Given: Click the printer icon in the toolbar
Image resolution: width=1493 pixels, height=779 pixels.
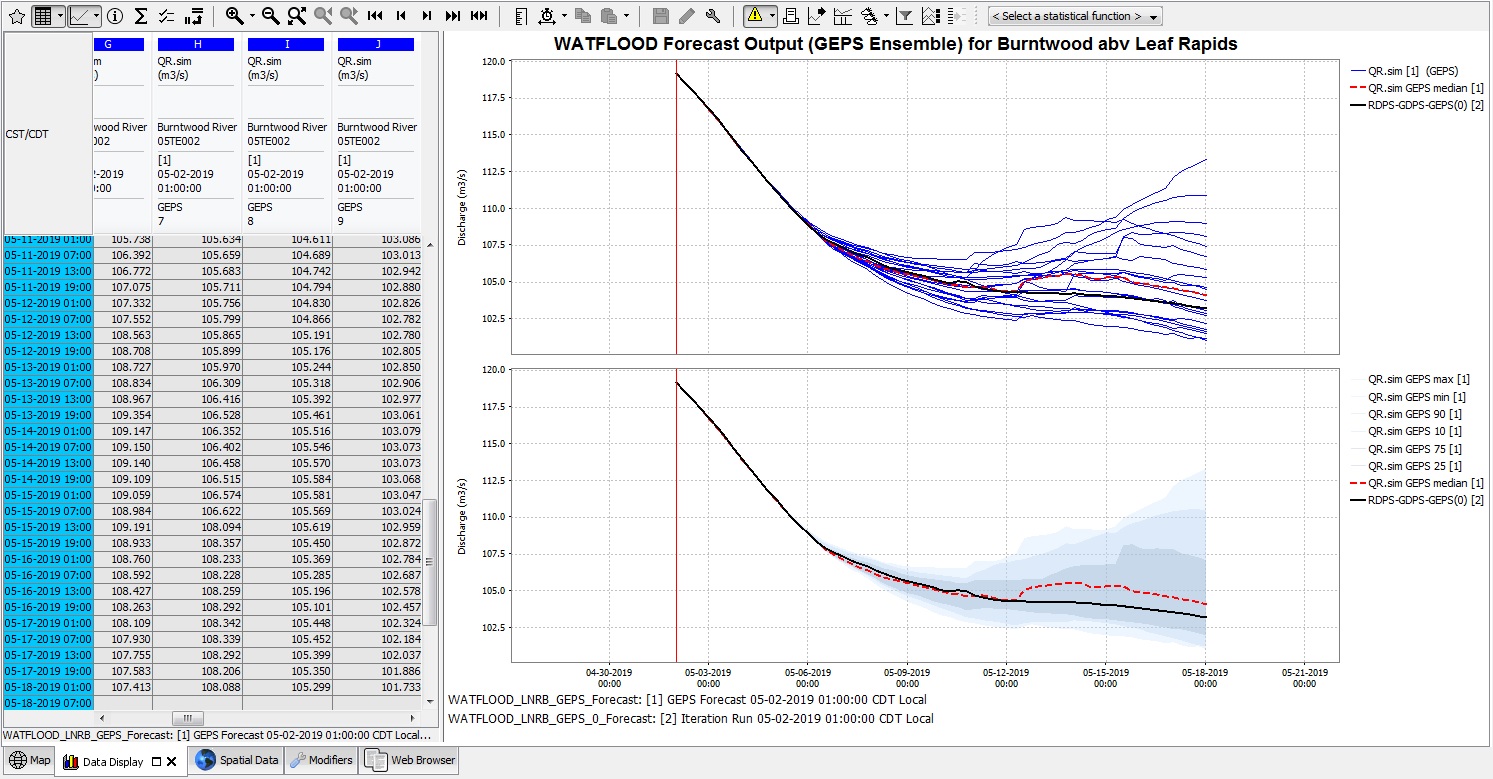Looking at the screenshot, I should click(790, 16).
